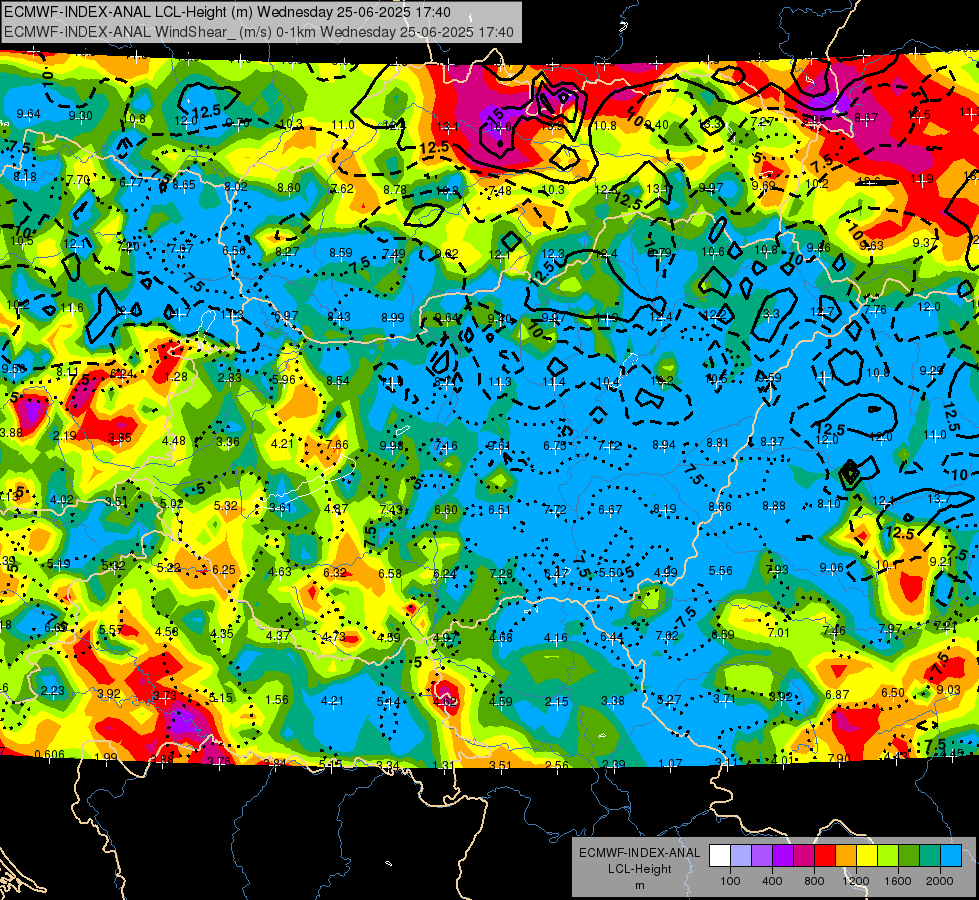Pick the pure yellow legend swatch
This screenshot has width=979, height=900.
[867, 856]
